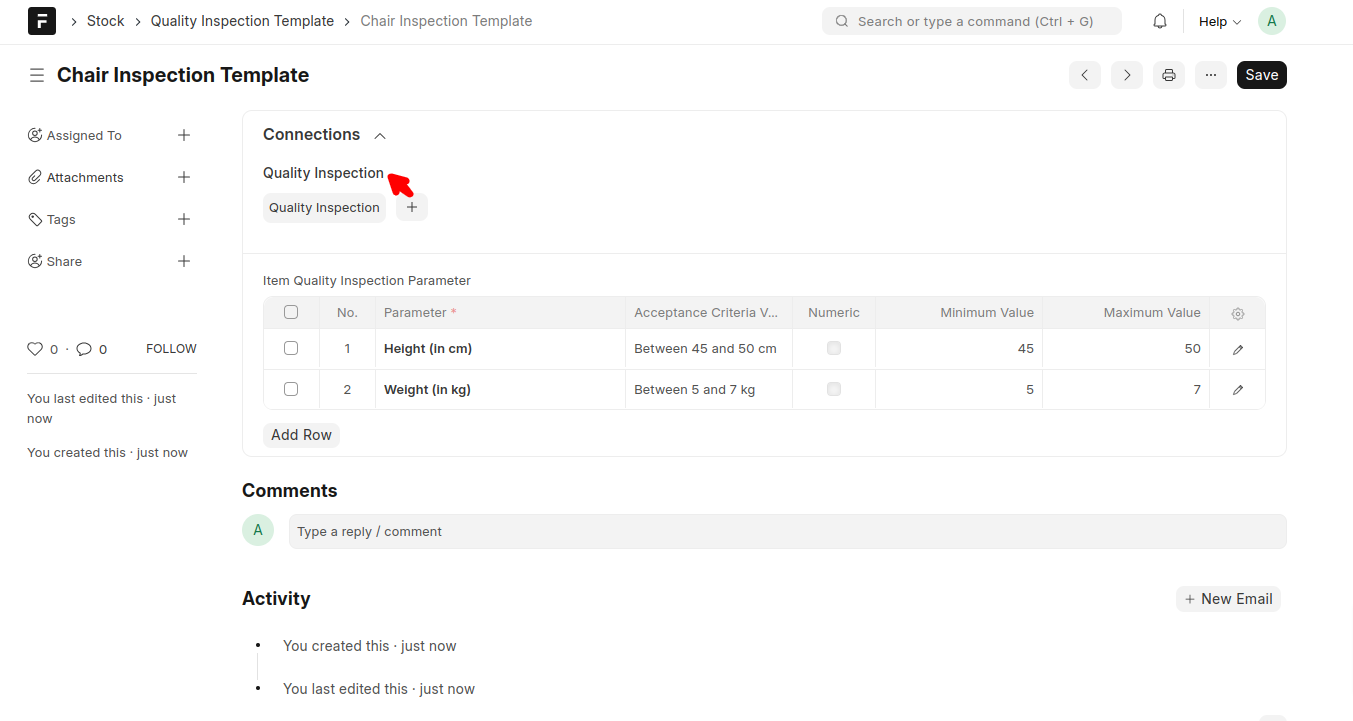Open the Help dropdown
Screen dimensions: 1353x721
point(1218,20)
